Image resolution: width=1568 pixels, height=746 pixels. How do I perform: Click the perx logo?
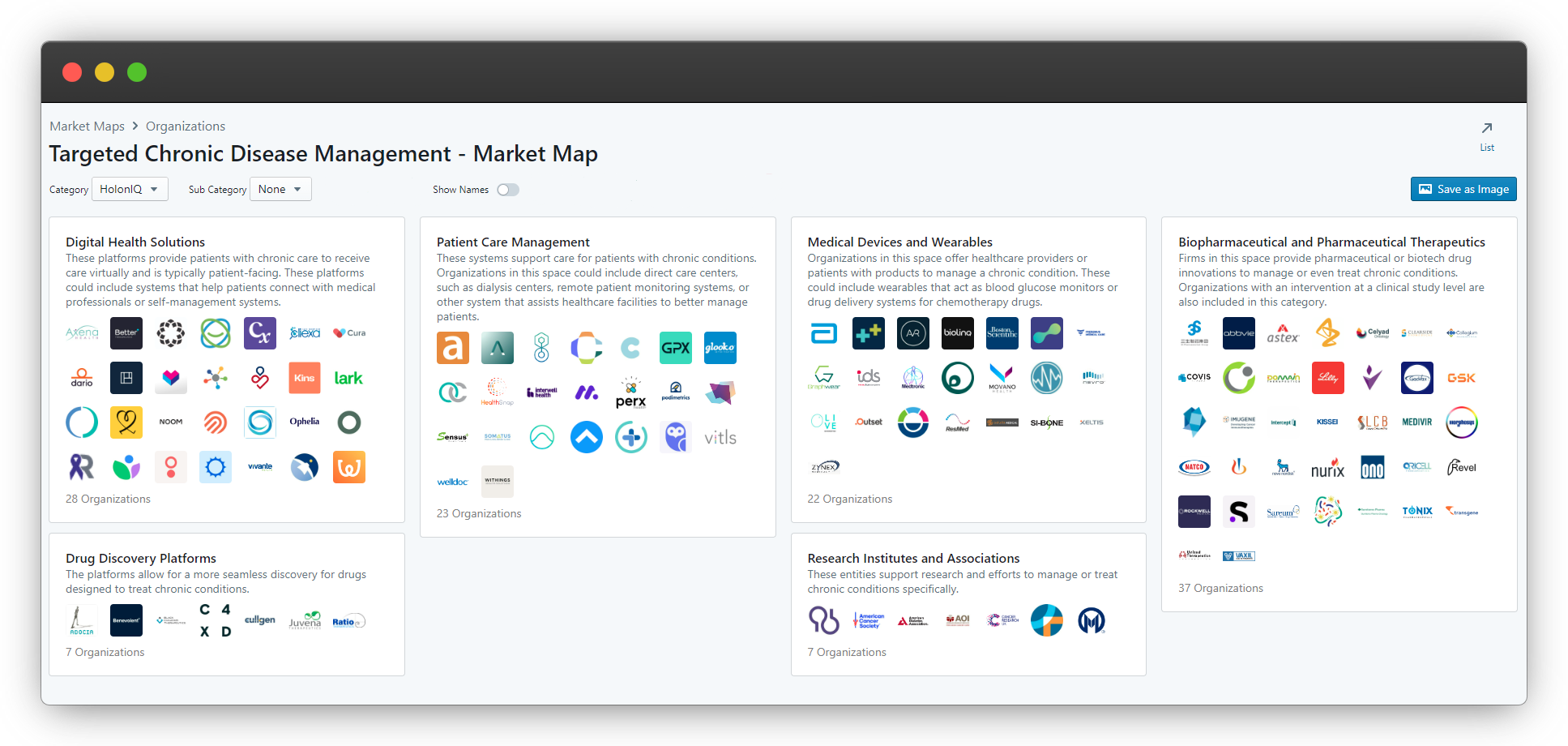(x=631, y=392)
